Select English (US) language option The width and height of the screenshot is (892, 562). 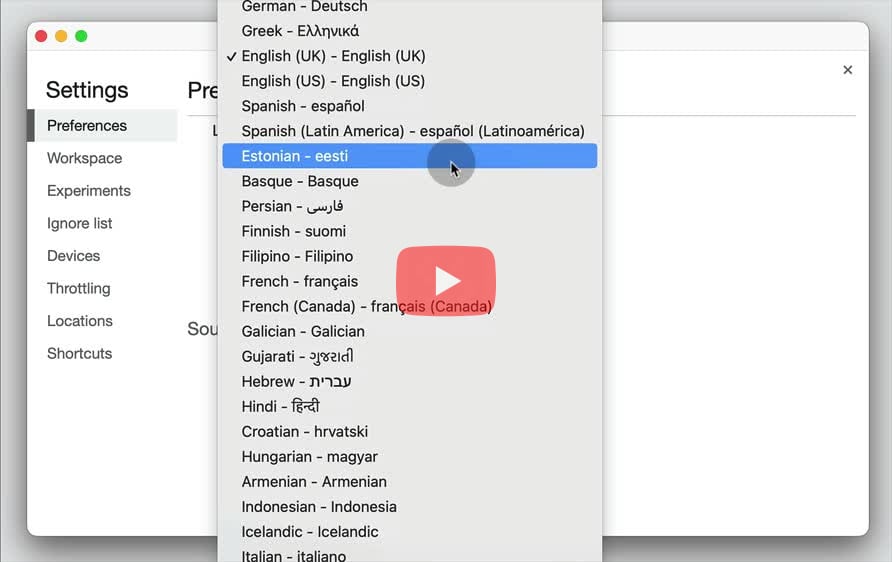coord(410,81)
